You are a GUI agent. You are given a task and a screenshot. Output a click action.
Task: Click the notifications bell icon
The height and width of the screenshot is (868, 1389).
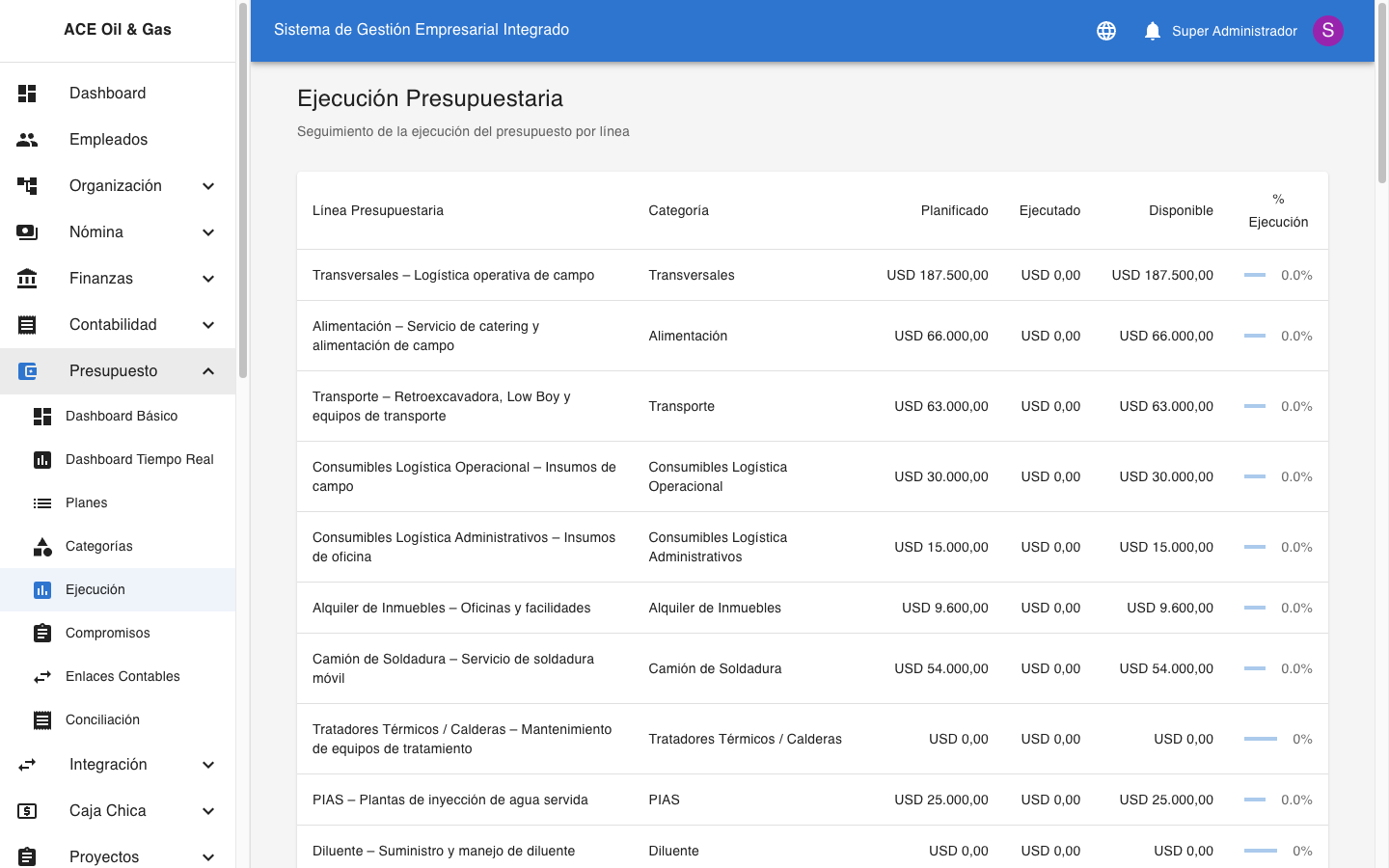[1152, 30]
